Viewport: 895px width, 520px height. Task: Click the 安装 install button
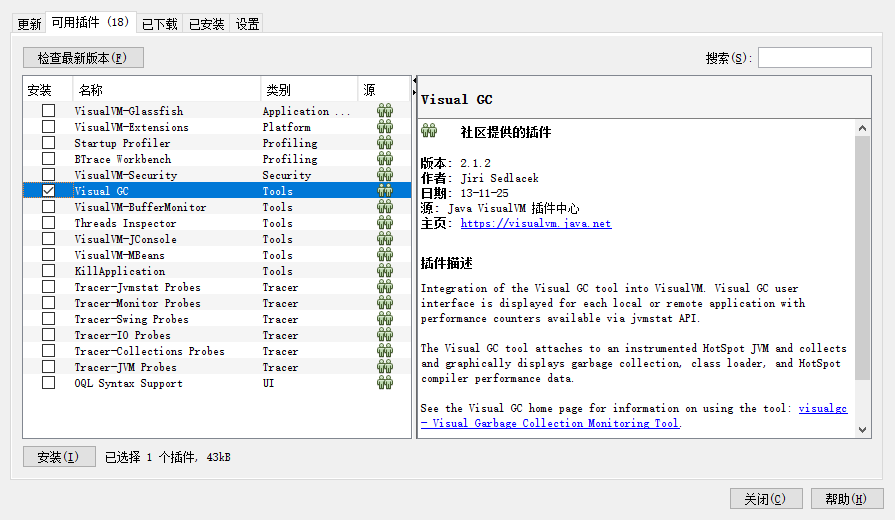[x=59, y=457]
